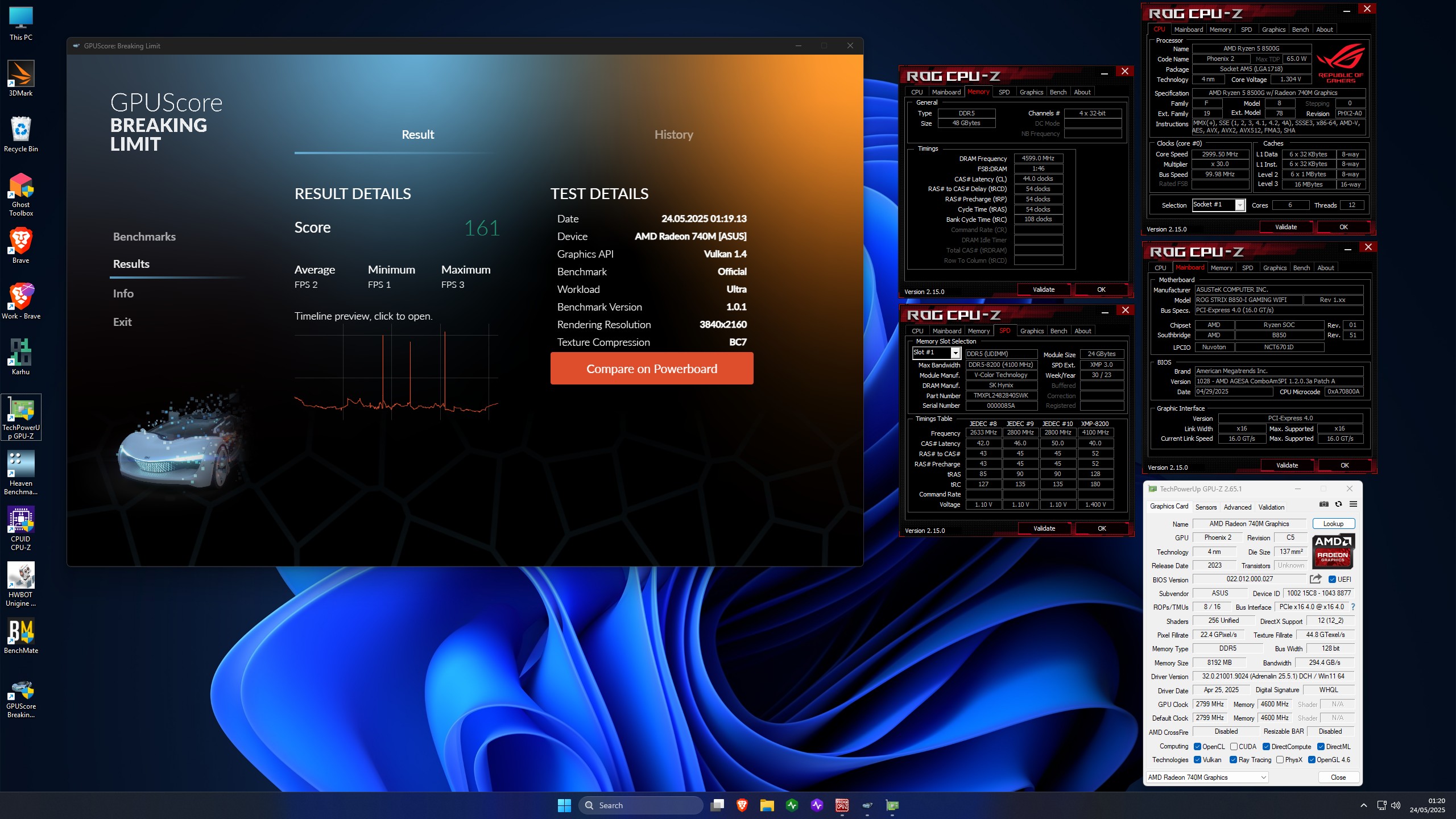Open the AMD Radeon 740M Graphics dropdown
The height and width of the screenshot is (819, 1456).
pyautogui.click(x=1207, y=777)
